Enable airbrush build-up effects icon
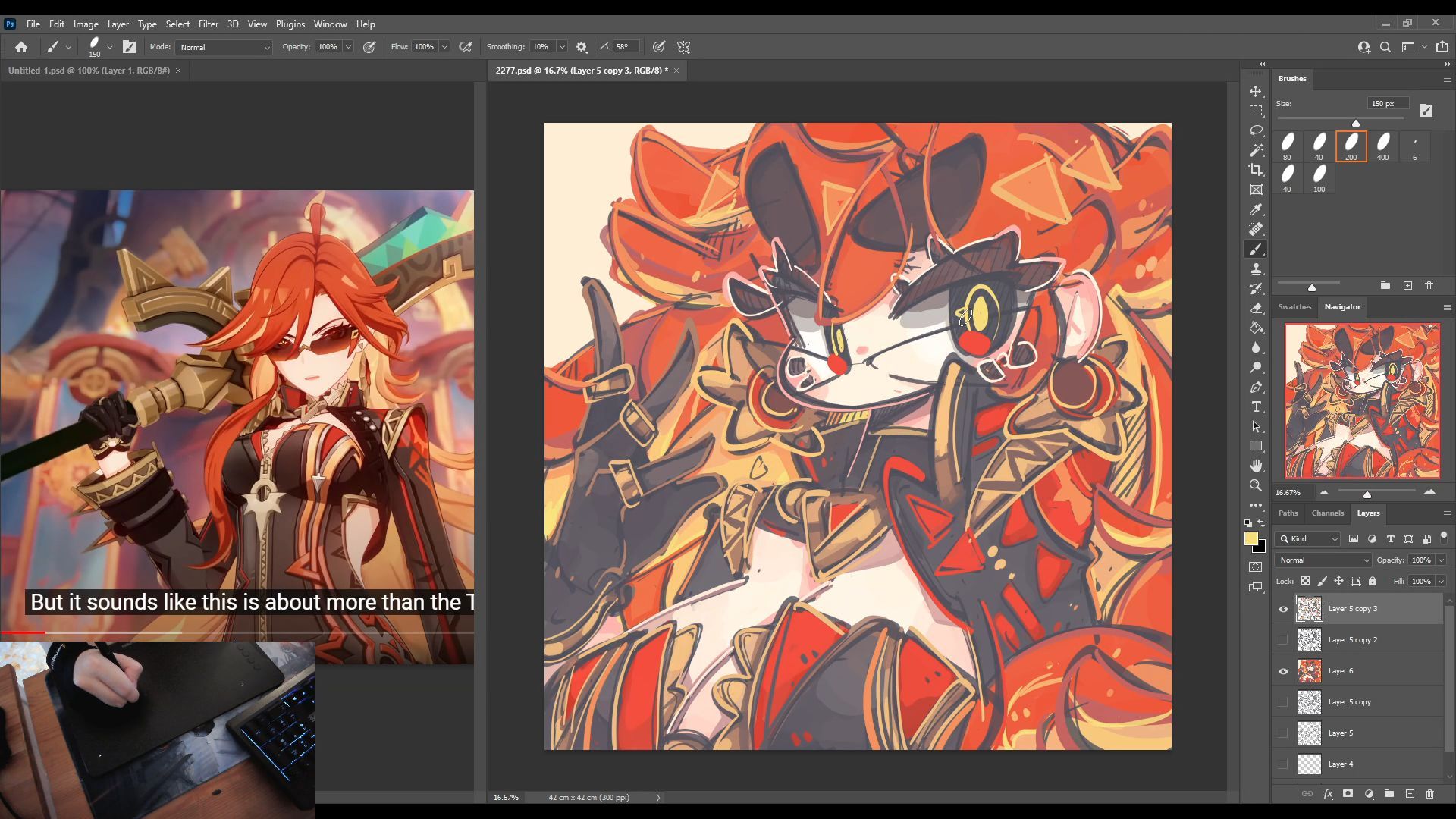Screen dimensions: 1456x819 (x=466, y=47)
